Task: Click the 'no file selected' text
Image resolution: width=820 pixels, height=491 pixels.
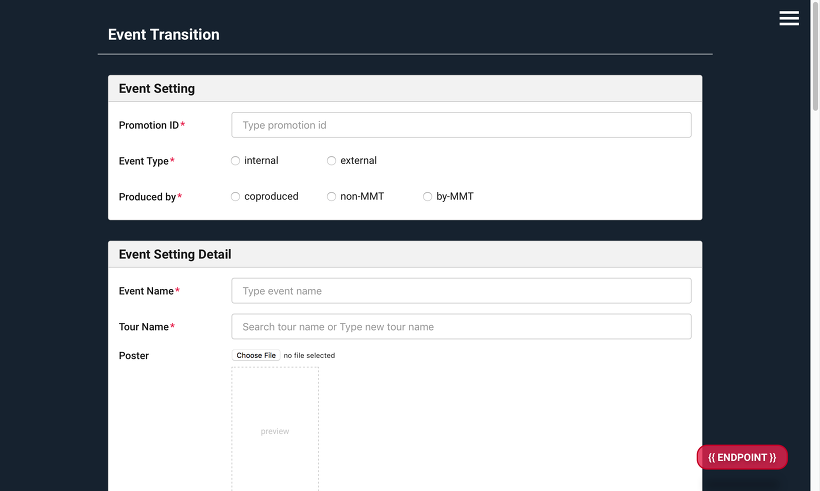Action: (309, 356)
